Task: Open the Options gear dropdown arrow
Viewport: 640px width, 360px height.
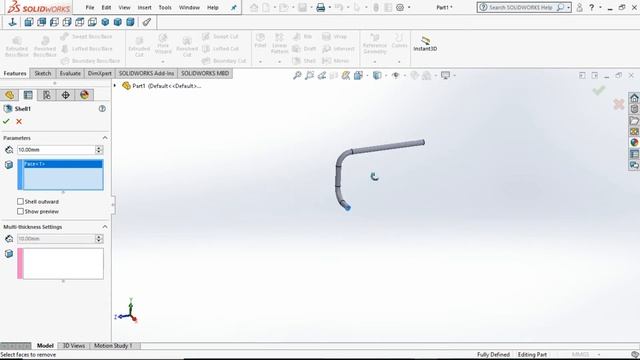Action: pyautogui.click(x=409, y=7)
